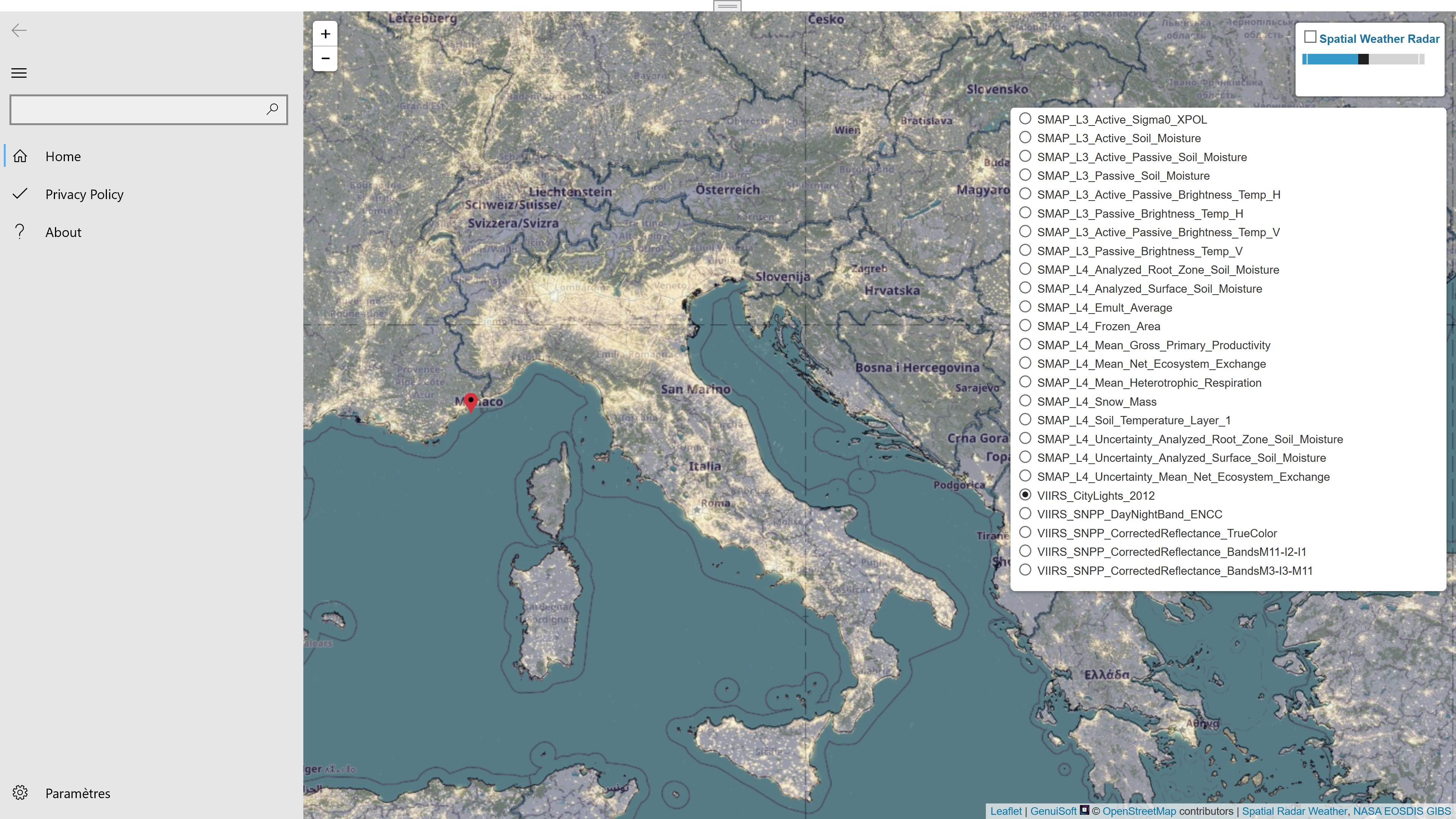Screen dimensions: 1456x819
Task: Click the map zoom in button
Action: click(x=325, y=34)
